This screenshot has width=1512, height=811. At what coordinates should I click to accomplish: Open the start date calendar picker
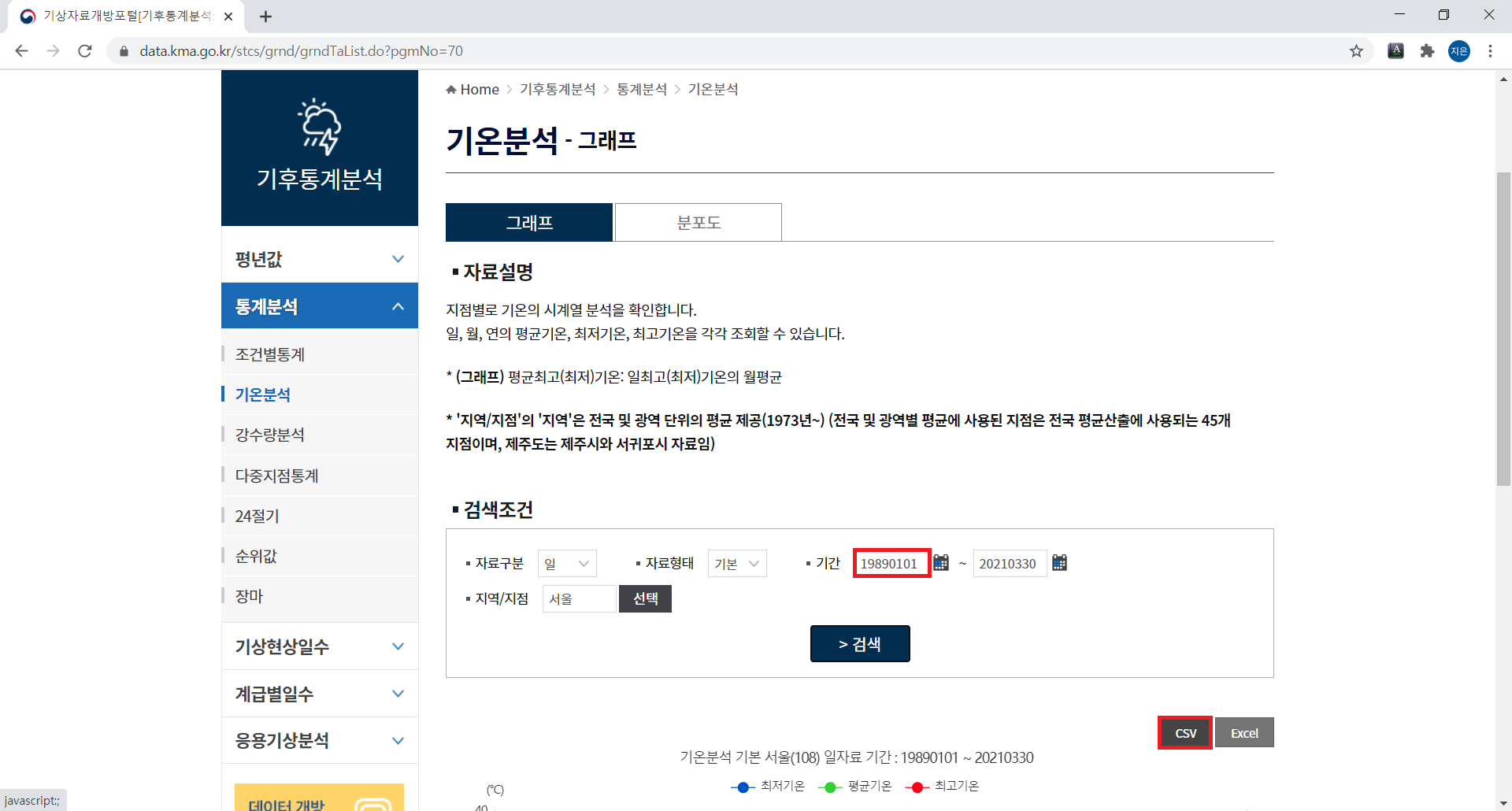coord(941,563)
